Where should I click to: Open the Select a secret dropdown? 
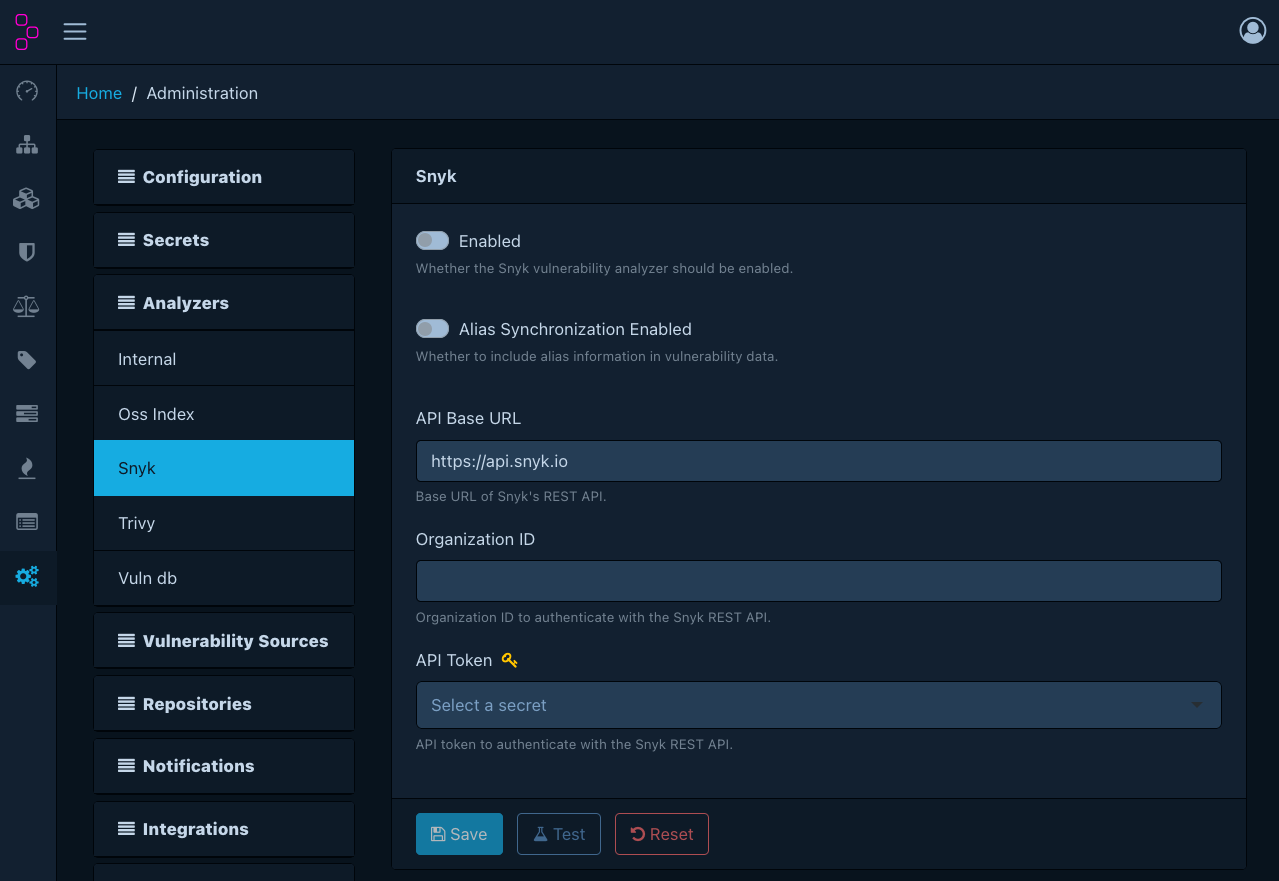tap(818, 705)
